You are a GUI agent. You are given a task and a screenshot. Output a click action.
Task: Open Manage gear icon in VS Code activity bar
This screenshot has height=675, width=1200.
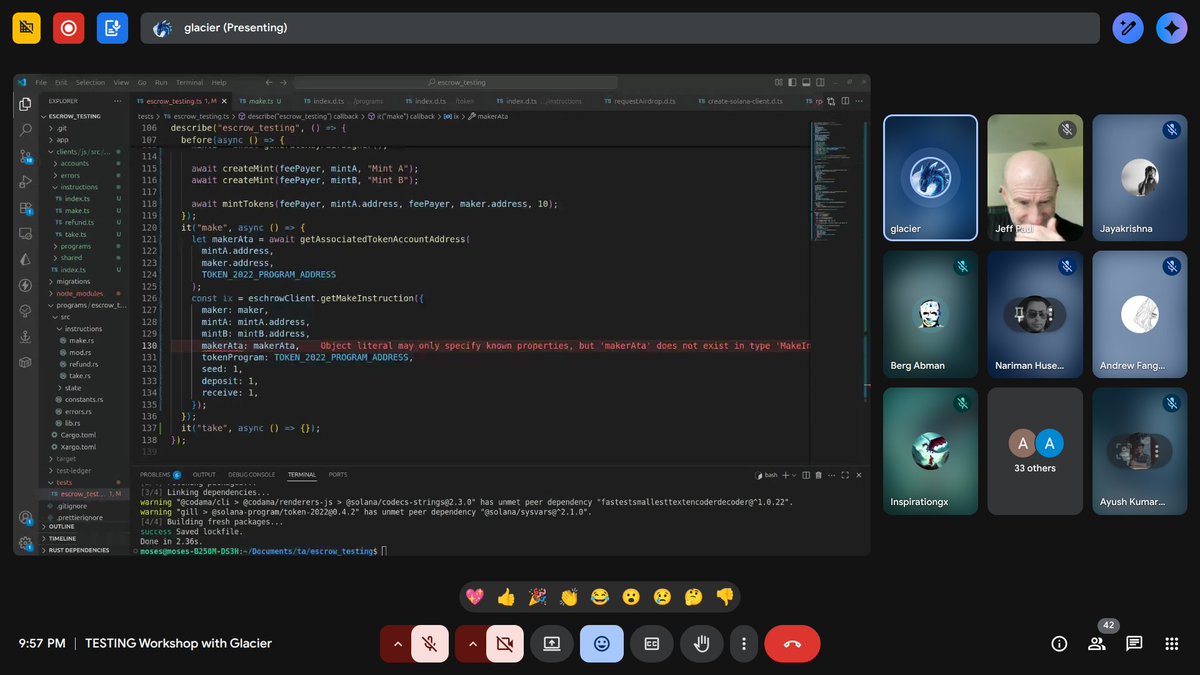click(25, 543)
